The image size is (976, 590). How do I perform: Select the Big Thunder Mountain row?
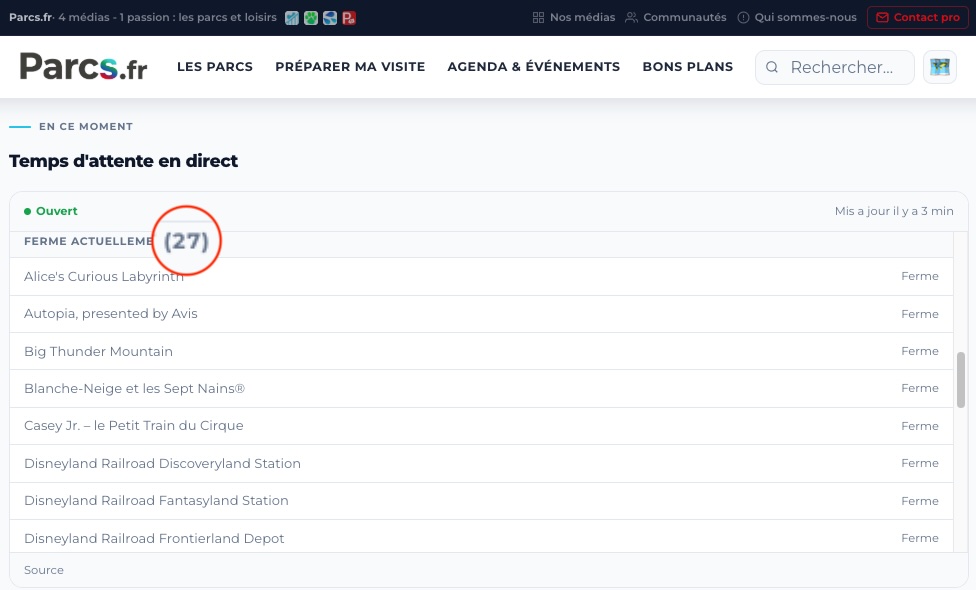coord(481,351)
